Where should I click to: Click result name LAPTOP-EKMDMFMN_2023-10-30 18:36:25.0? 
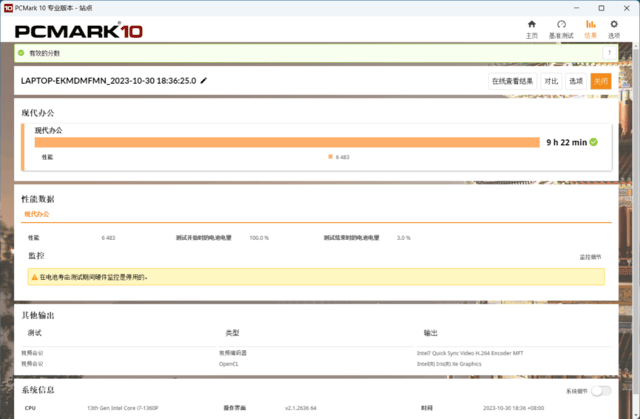[109, 81]
